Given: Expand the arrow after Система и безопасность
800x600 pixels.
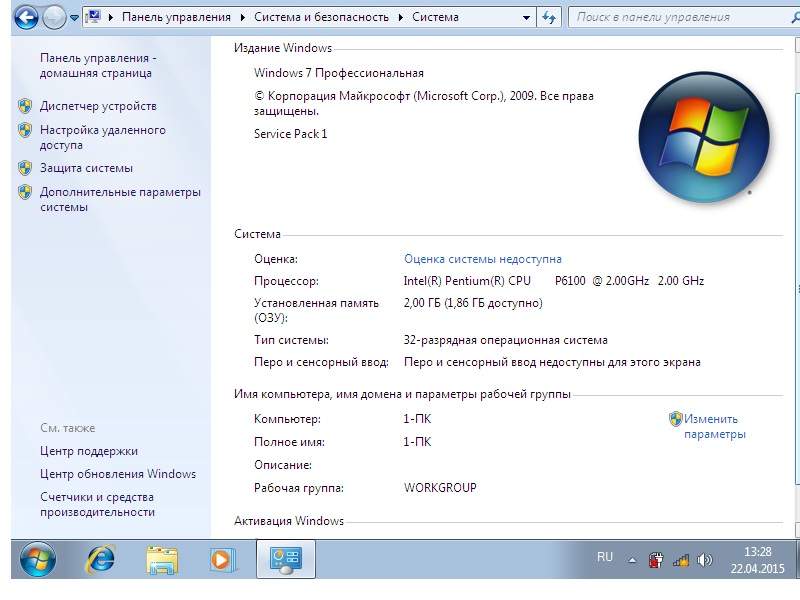Looking at the screenshot, I should coord(402,17).
